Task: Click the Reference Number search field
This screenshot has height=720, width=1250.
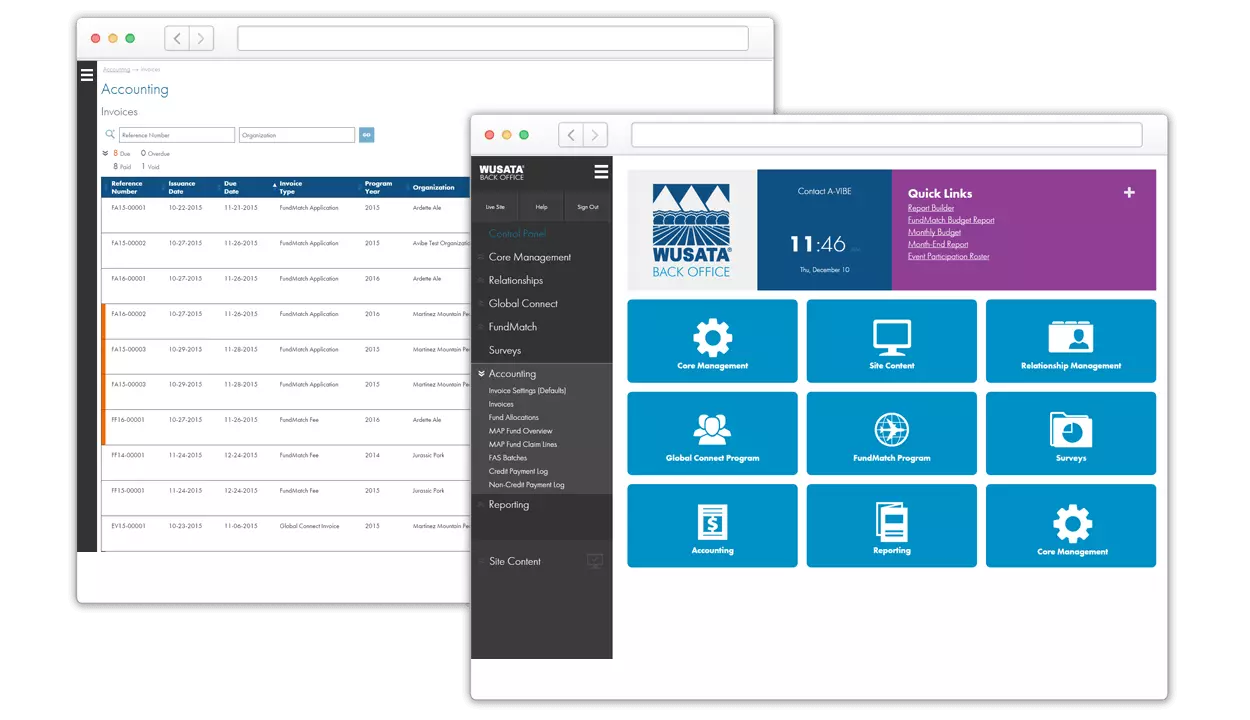Action: coord(177,135)
